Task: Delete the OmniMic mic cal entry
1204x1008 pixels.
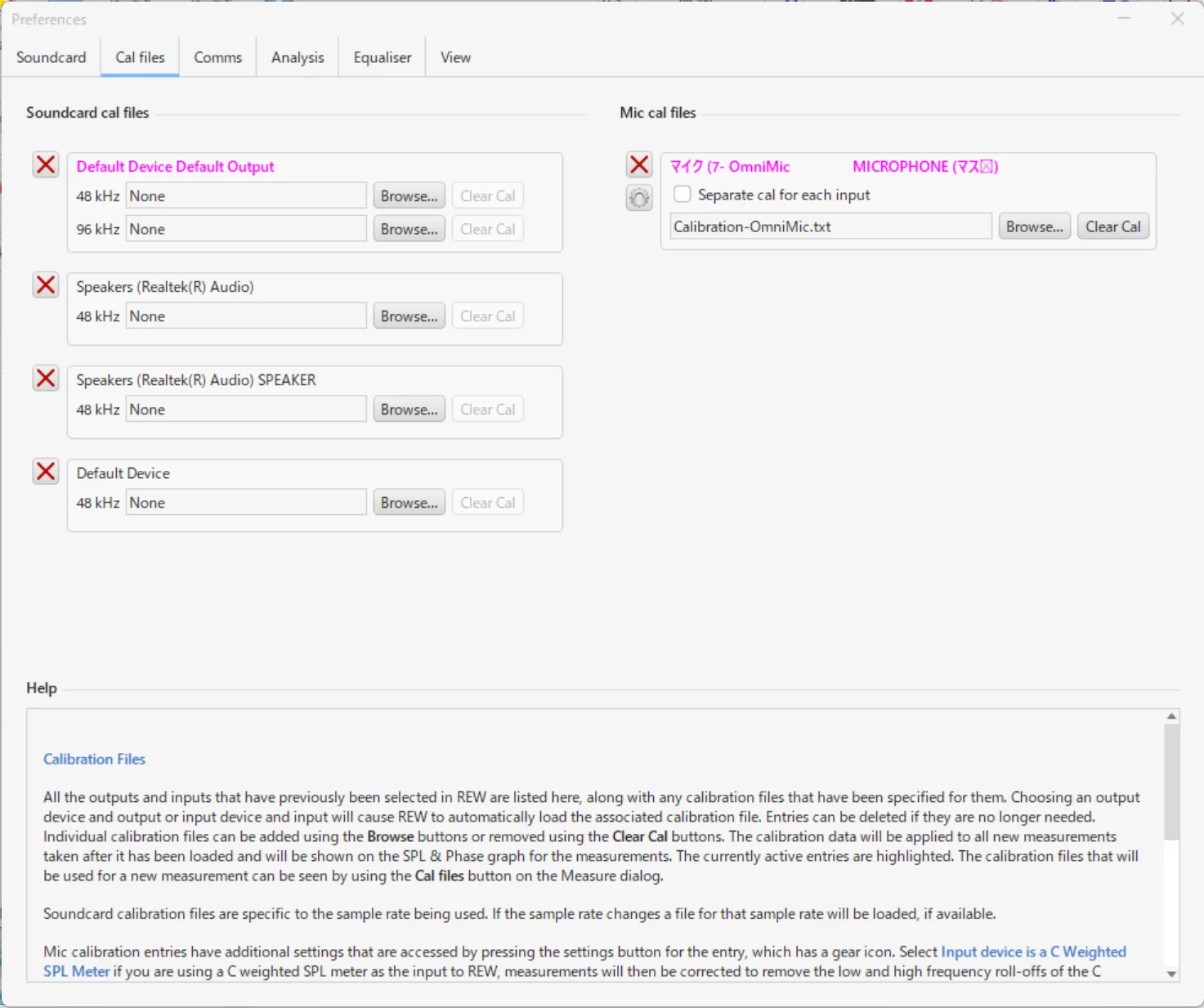Action: coord(639,165)
